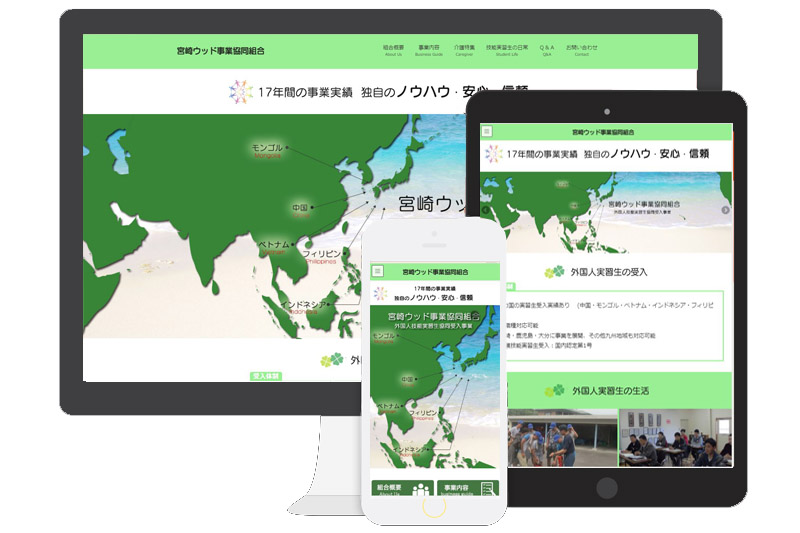Click clover icon beside 外国人実習生の受入 on tablet
Screen dimensions: 800x533
[555, 272]
